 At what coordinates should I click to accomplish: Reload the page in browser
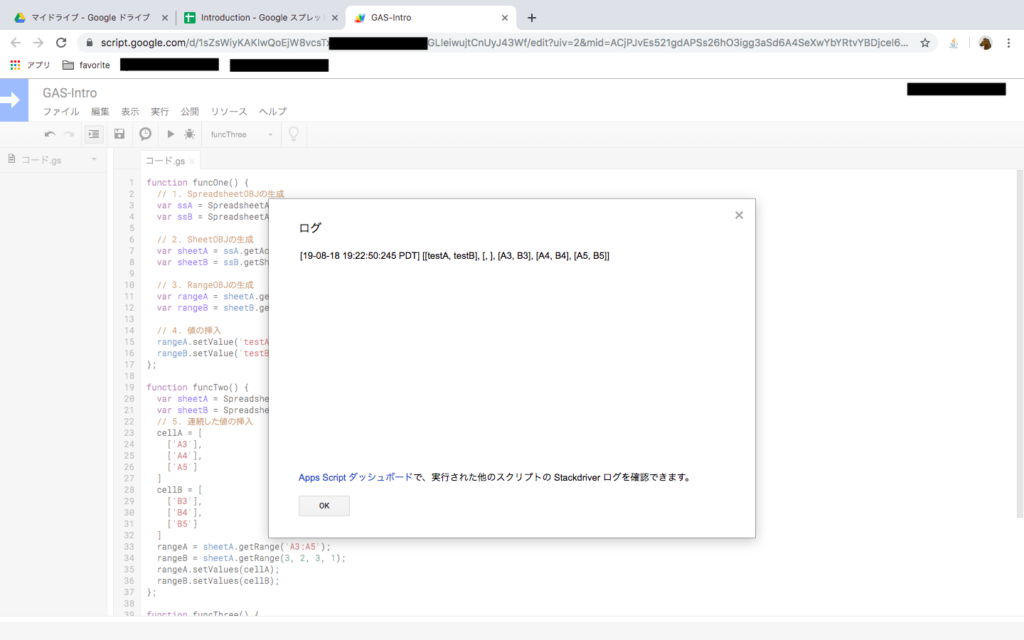(x=61, y=43)
